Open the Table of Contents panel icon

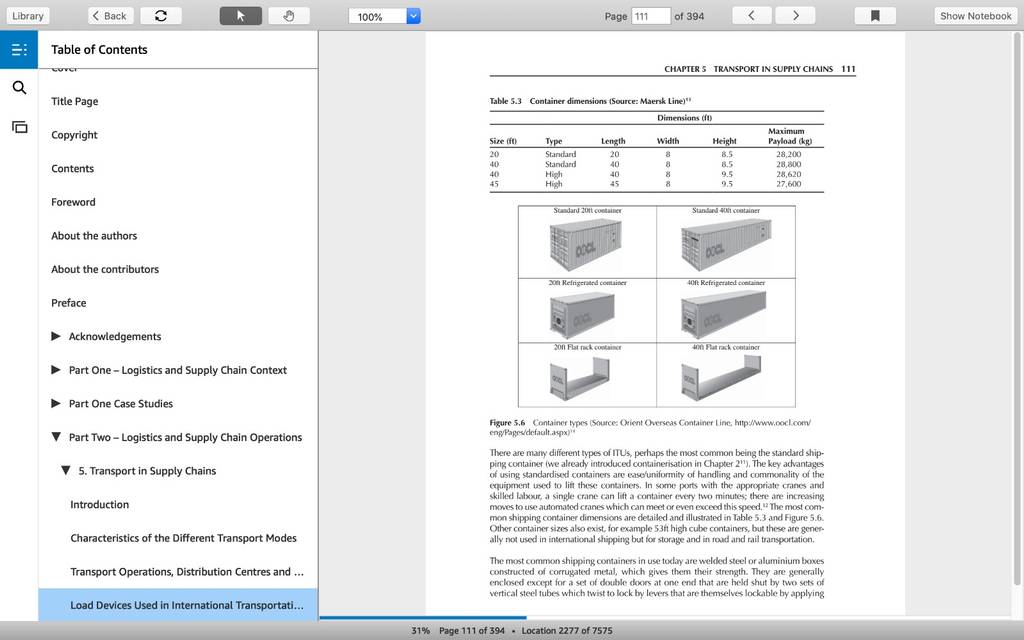[19, 50]
